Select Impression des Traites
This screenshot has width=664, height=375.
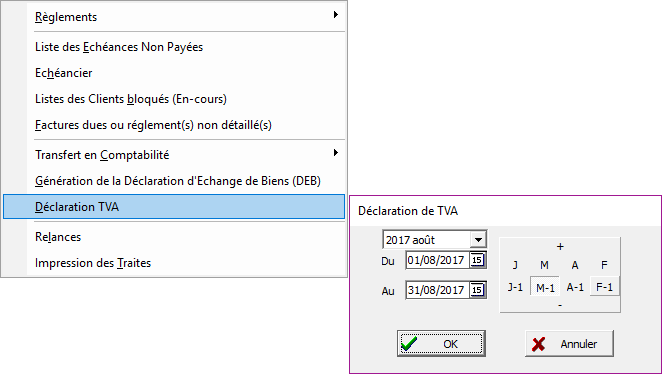pos(174,263)
